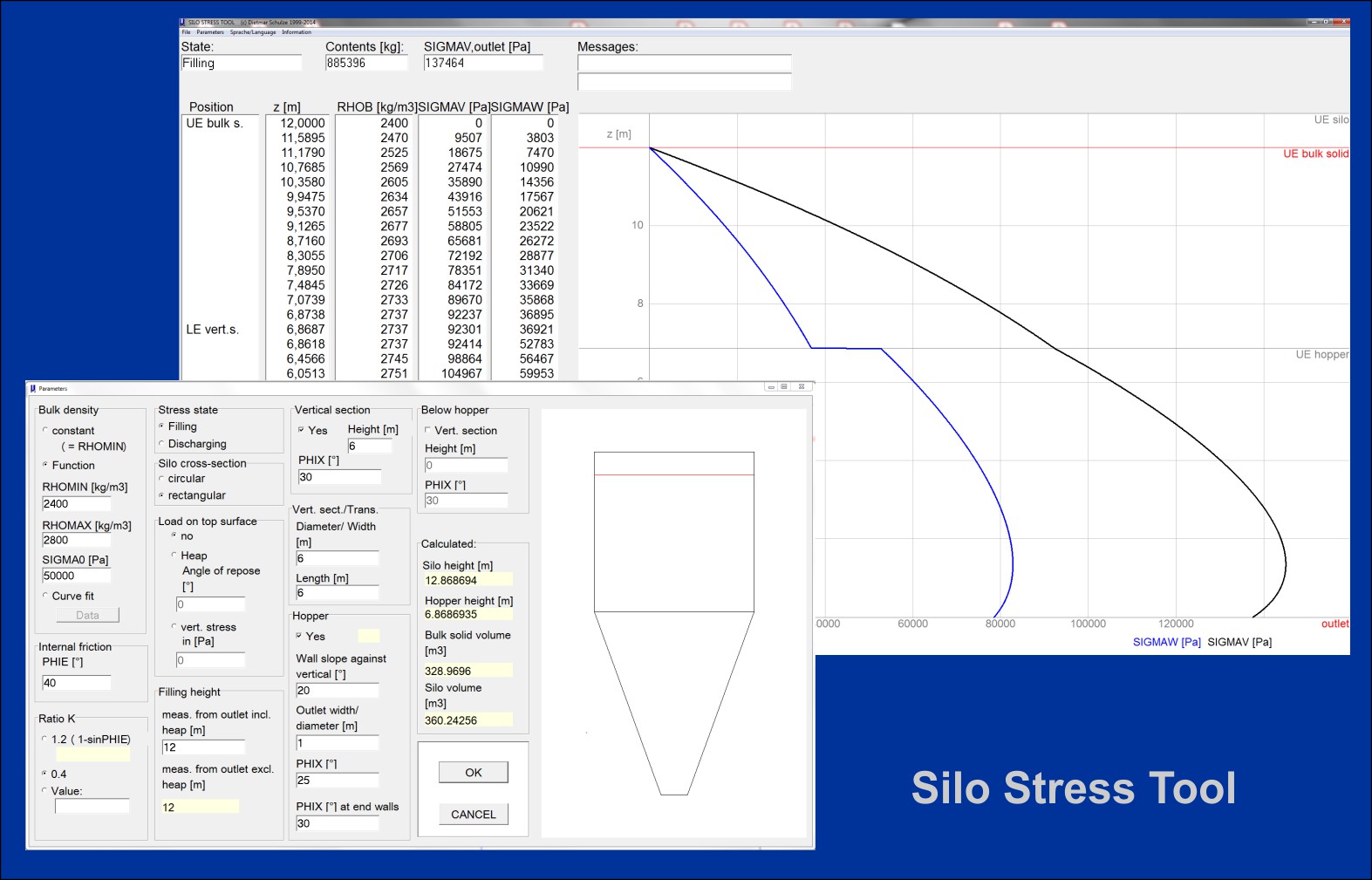
Task: Select vert. stress load option
Action: pyautogui.click(x=174, y=626)
